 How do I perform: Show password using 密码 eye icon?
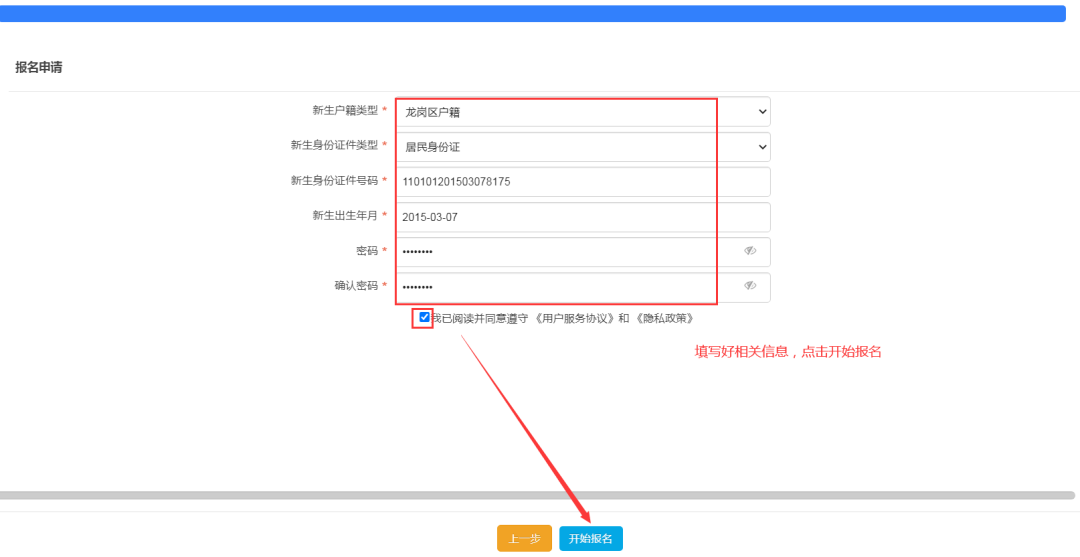click(750, 251)
